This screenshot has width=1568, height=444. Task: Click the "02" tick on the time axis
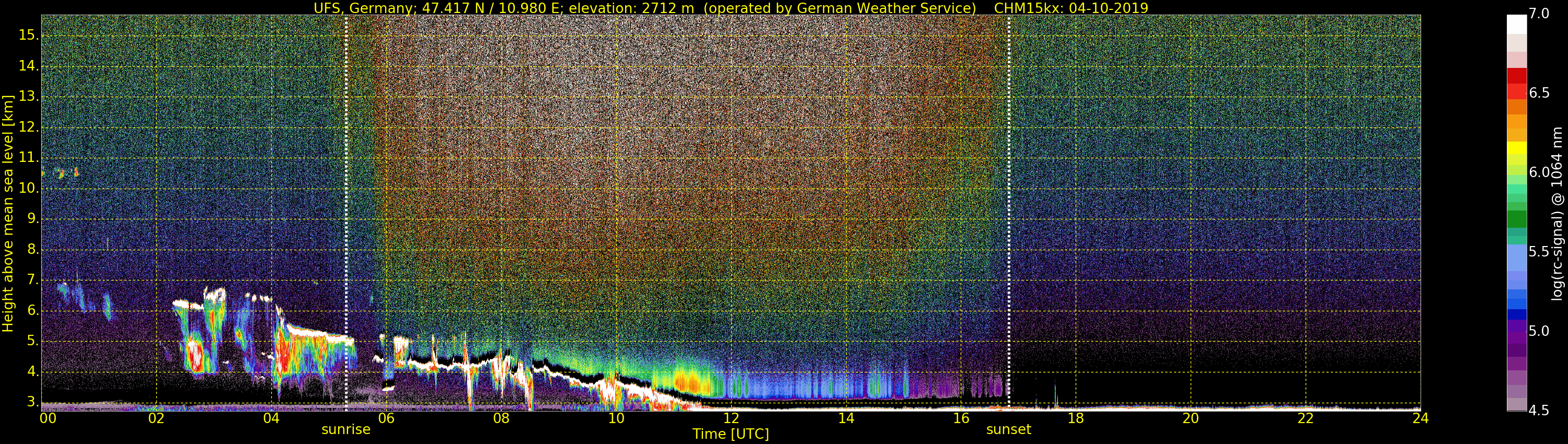click(x=156, y=418)
